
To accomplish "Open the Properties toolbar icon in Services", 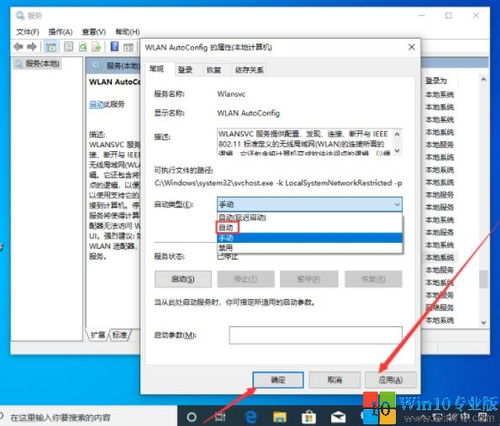I will (69, 47).
